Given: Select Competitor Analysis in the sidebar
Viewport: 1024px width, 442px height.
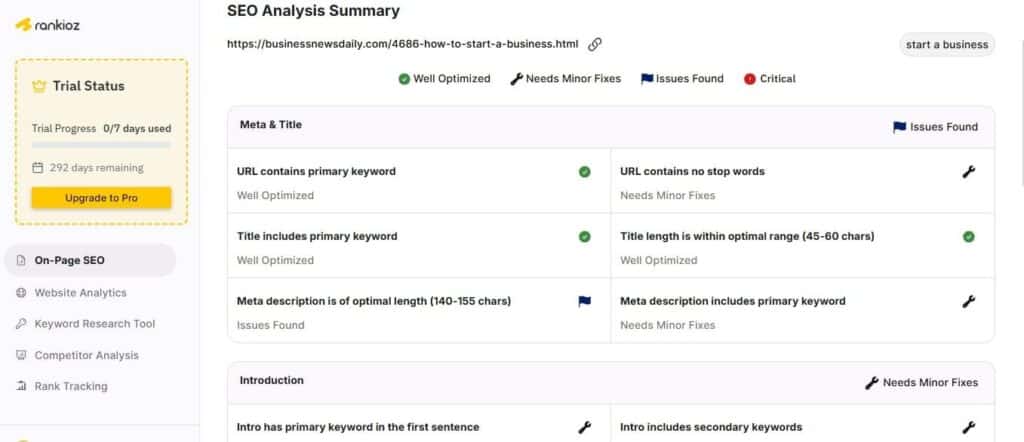Looking at the screenshot, I should (x=86, y=355).
